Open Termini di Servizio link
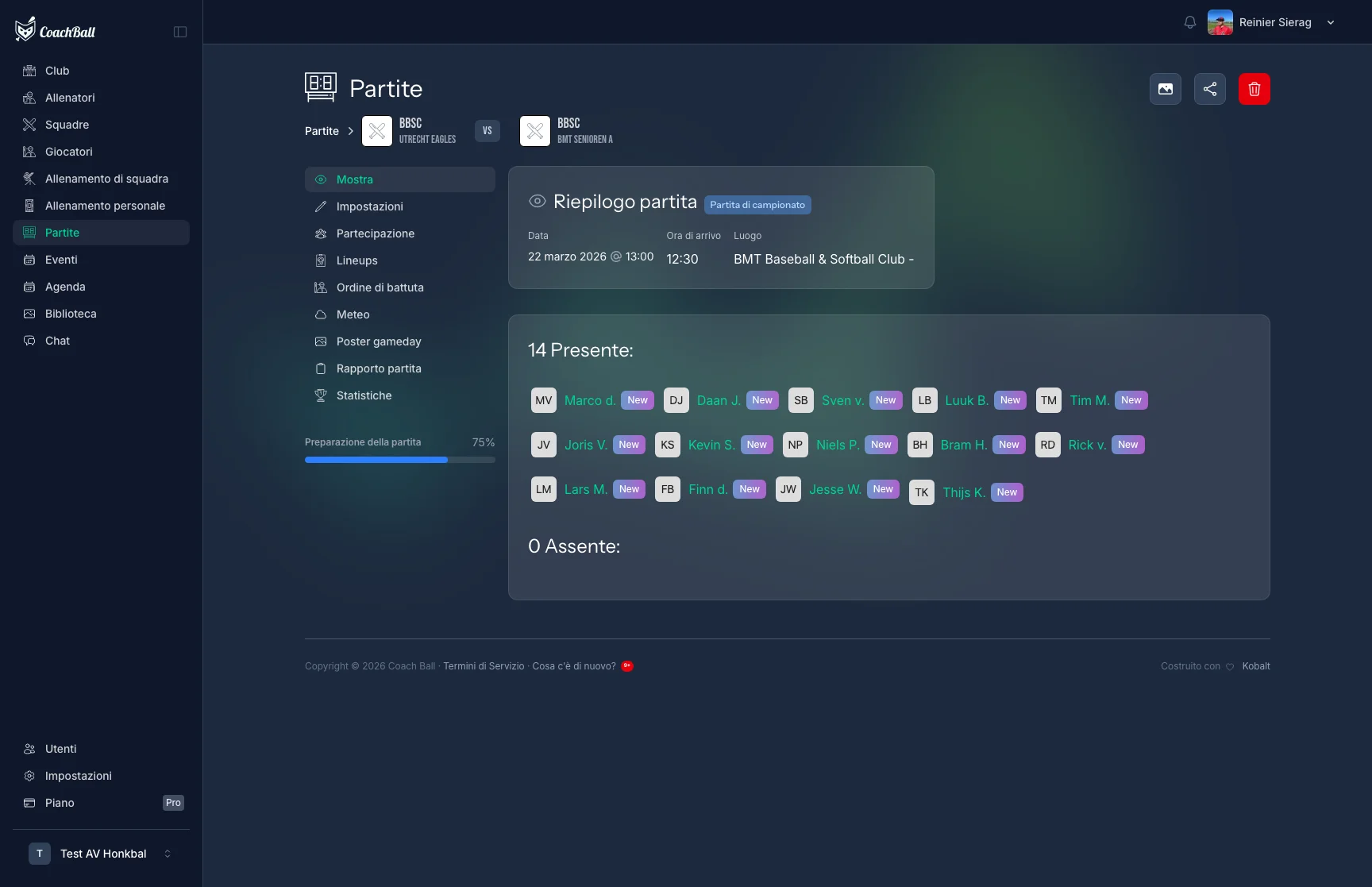Screen dimensions: 1372x887 coord(484,666)
